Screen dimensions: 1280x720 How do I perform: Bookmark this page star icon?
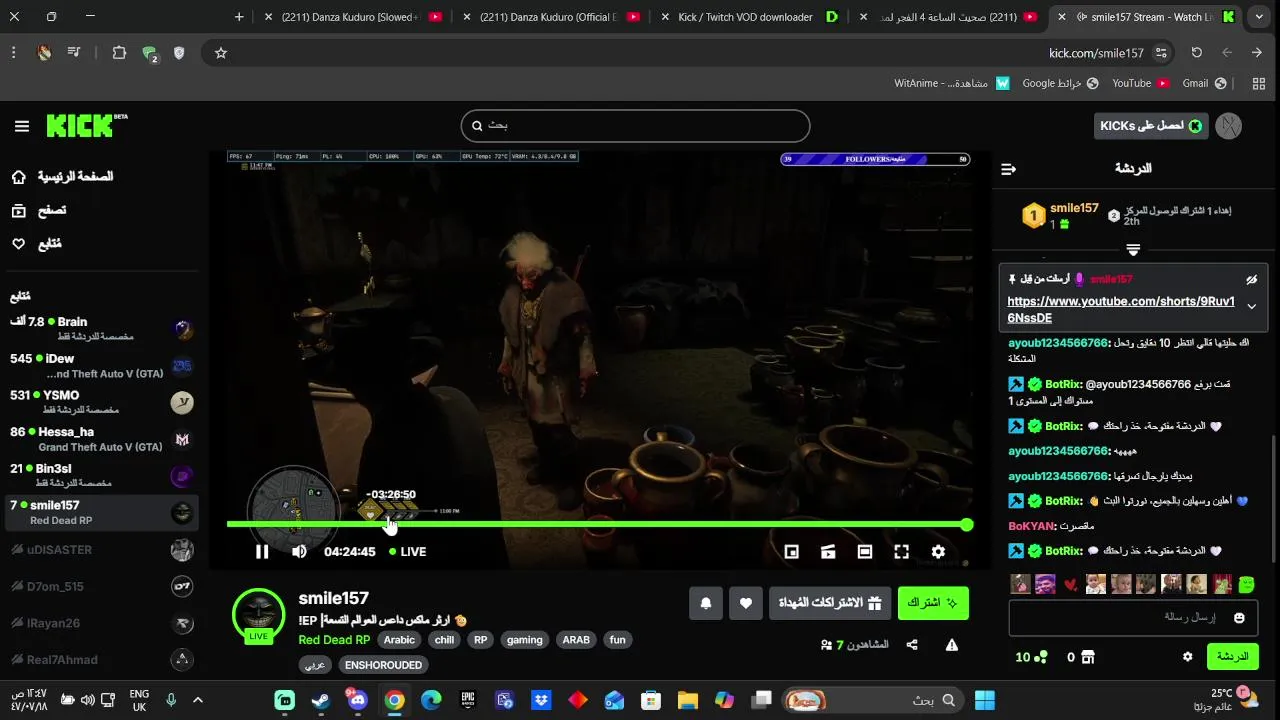[221, 53]
